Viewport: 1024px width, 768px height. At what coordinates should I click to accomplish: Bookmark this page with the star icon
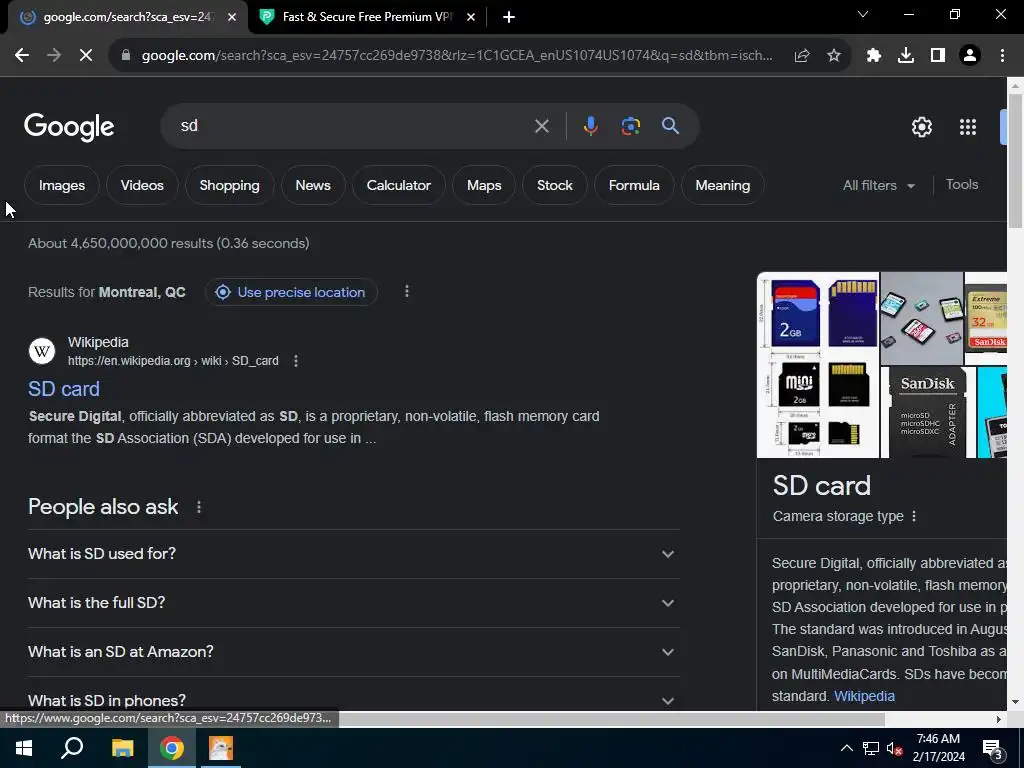(x=834, y=56)
